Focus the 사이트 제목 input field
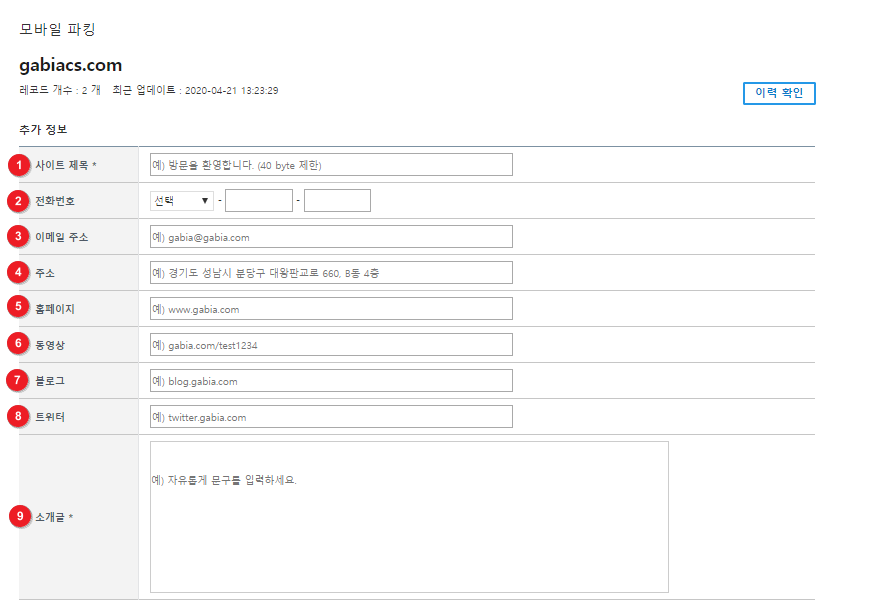Screen dimensions: 880x613 [x=331, y=164]
